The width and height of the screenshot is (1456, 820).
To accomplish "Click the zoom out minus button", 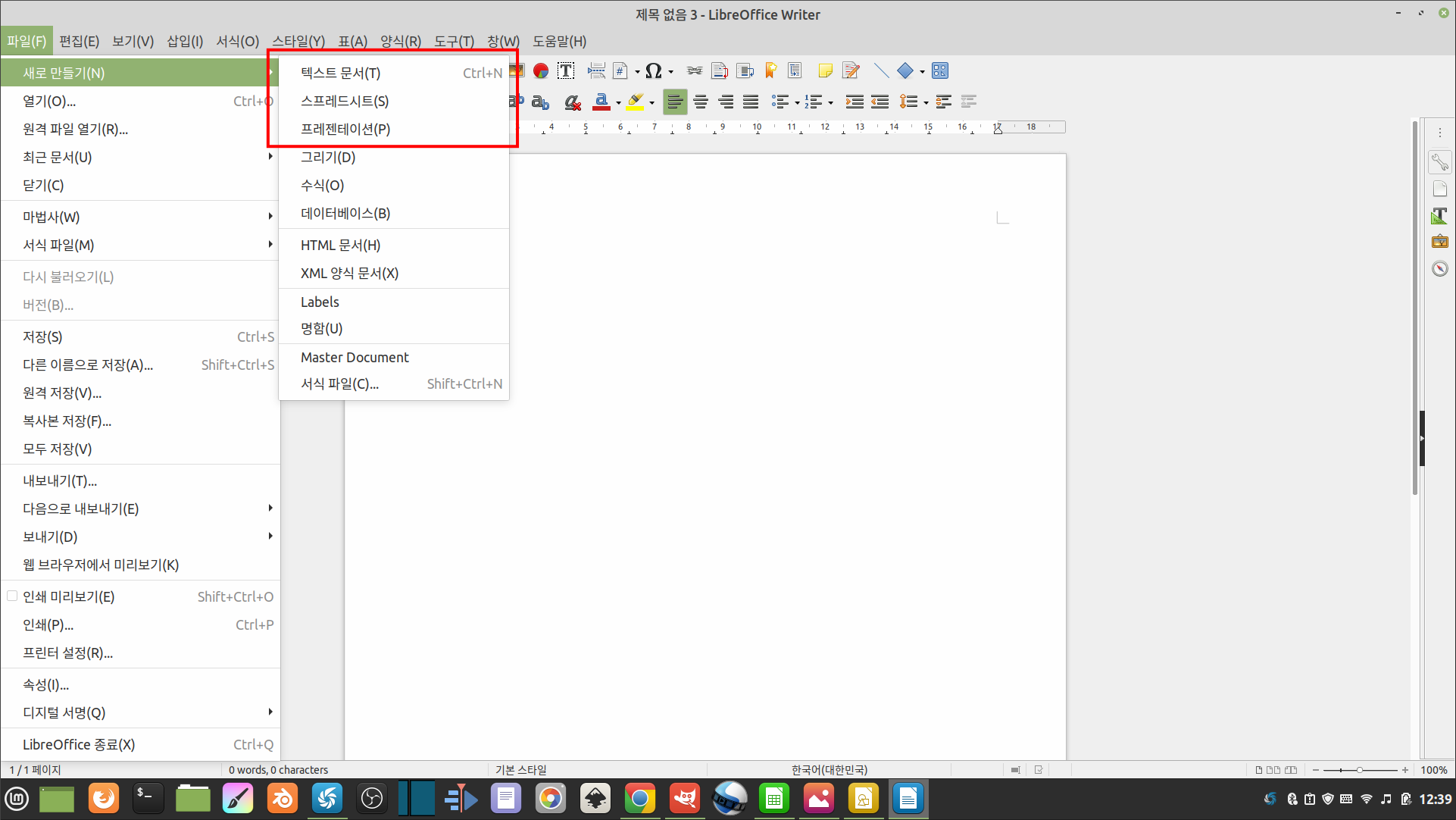I will (1316, 770).
